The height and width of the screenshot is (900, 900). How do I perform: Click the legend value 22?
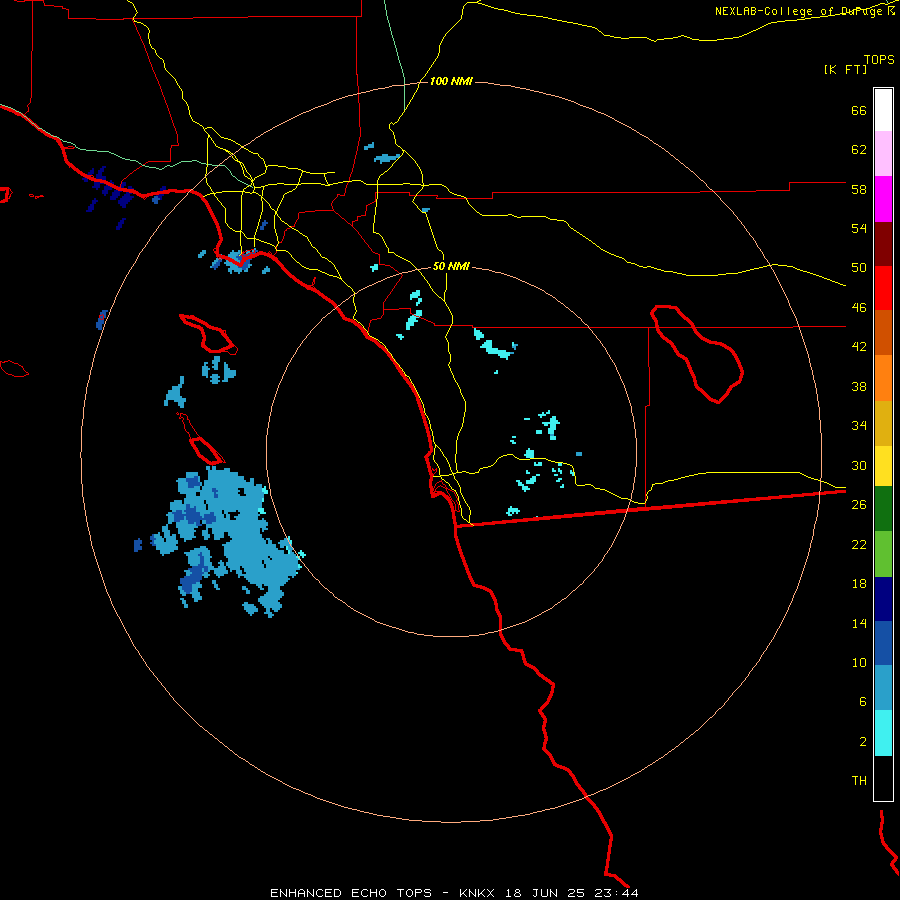tap(859, 544)
